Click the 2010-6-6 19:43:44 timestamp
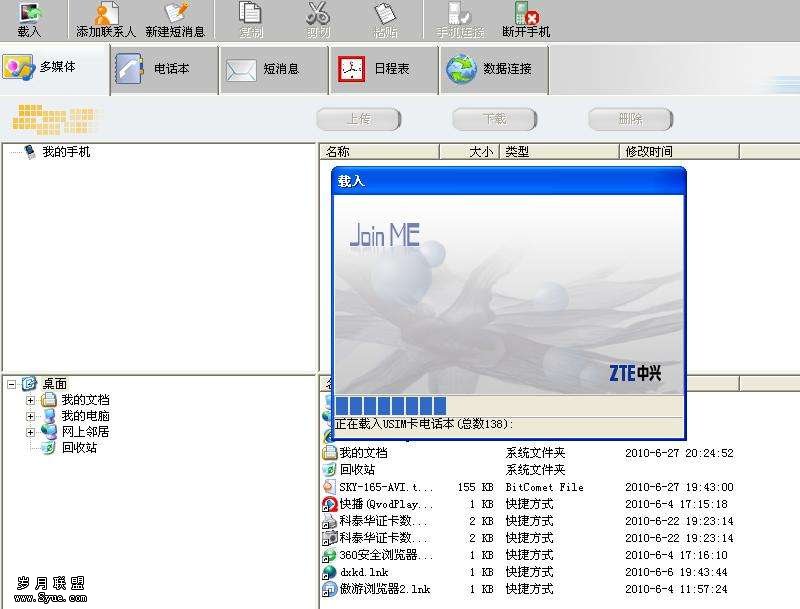This screenshot has height=609, width=800. click(676, 572)
